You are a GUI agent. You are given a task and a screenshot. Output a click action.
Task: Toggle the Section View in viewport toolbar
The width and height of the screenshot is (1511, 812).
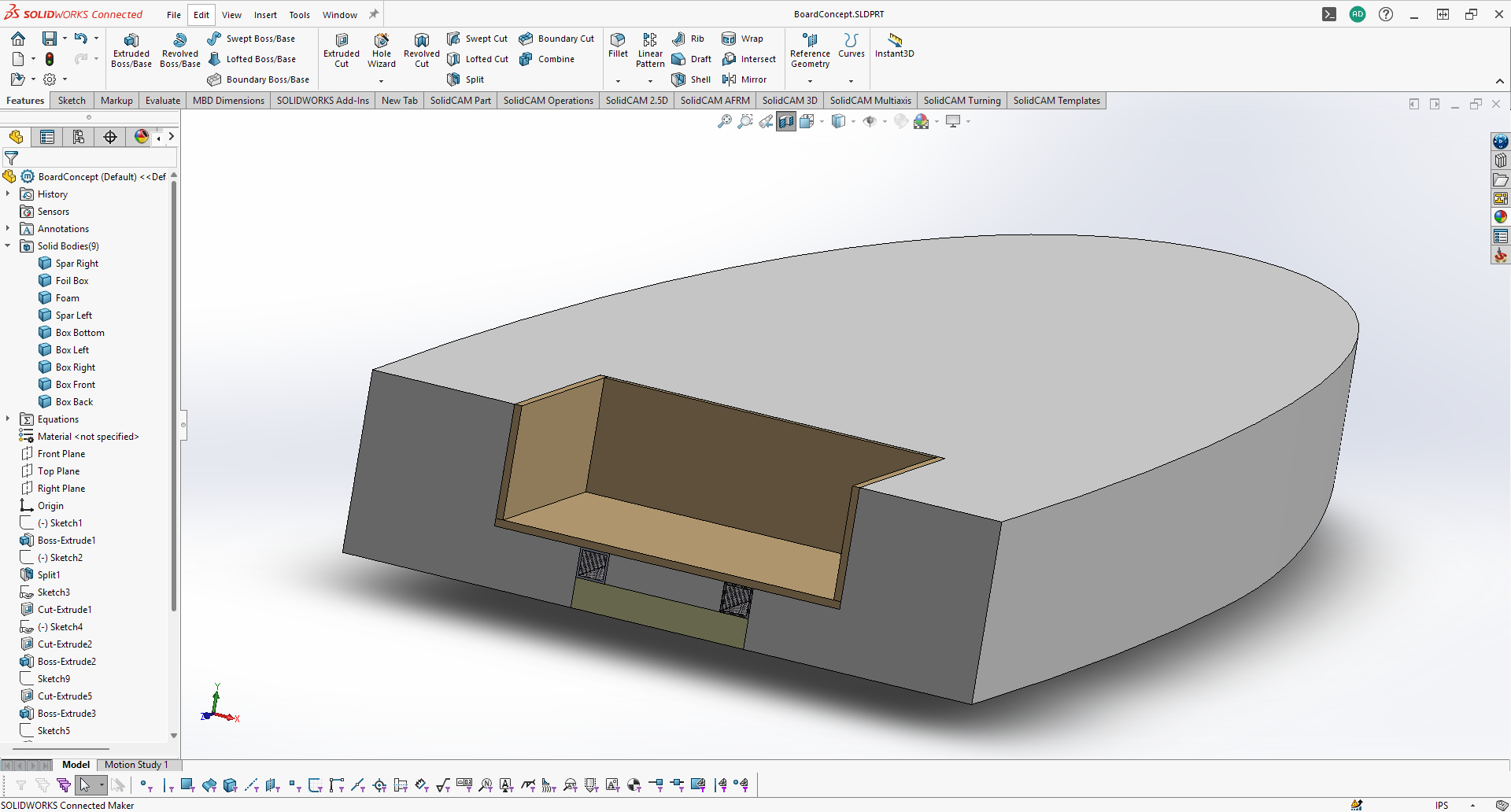tap(785, 121)
